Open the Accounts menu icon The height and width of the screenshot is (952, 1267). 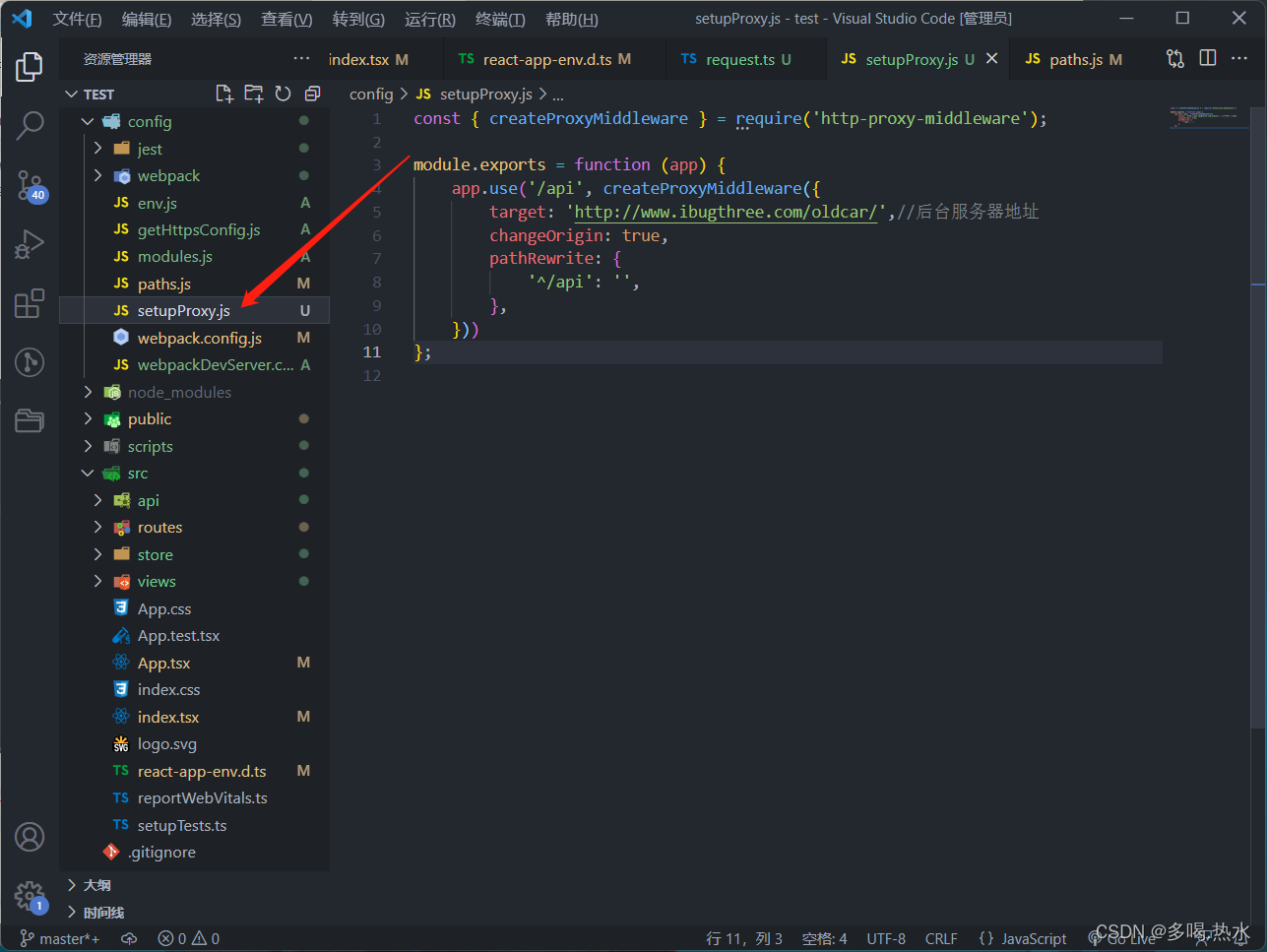pos(30,837)
